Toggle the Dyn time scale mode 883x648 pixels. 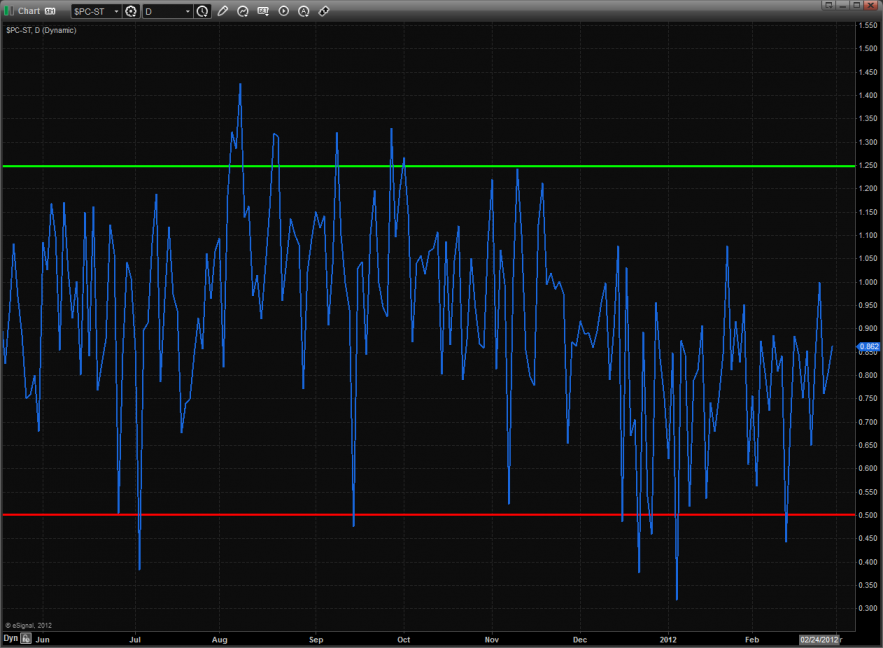[x=10, y=637]
